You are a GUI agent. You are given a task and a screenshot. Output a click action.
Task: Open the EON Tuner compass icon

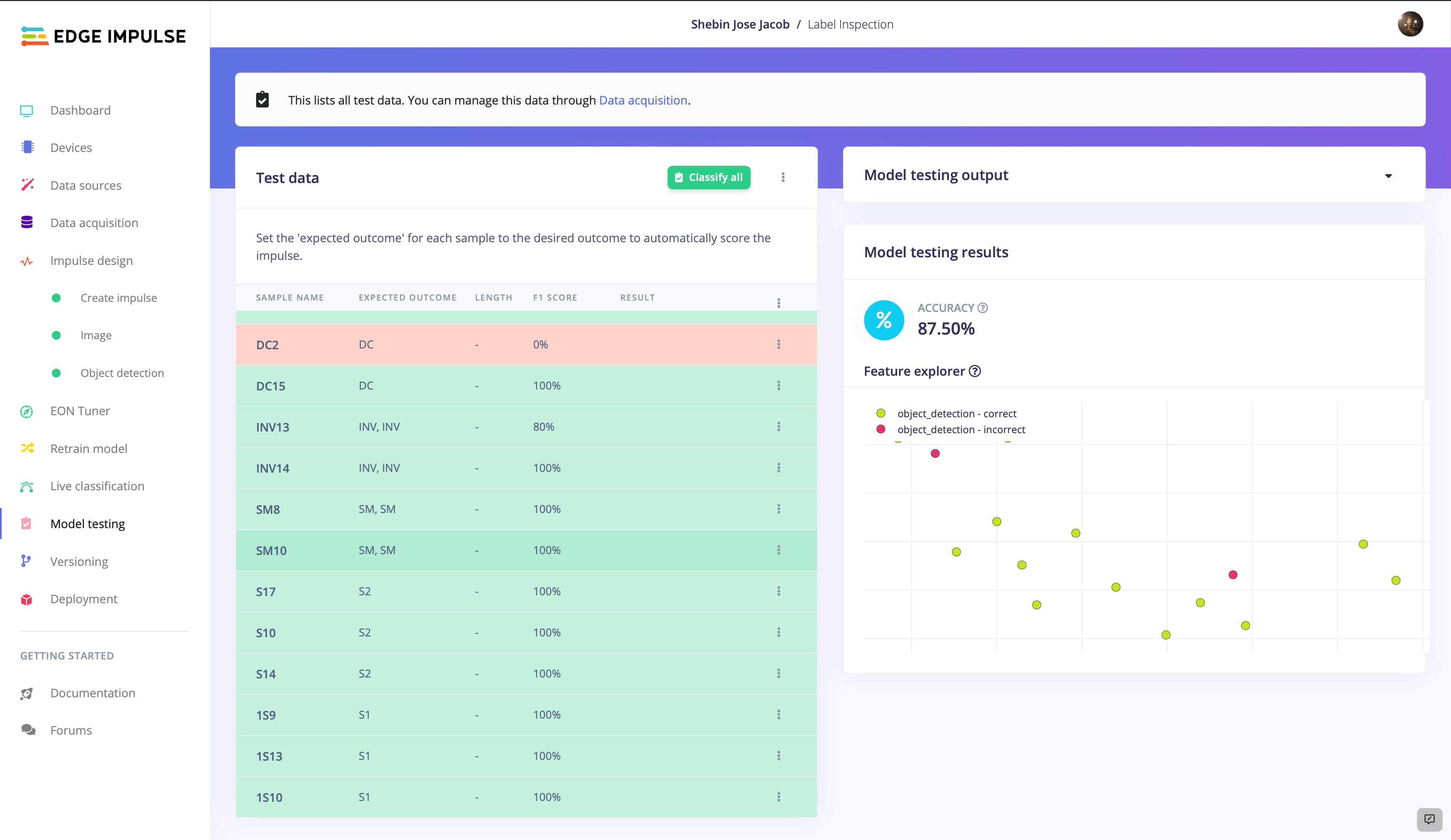coord(26,411)
